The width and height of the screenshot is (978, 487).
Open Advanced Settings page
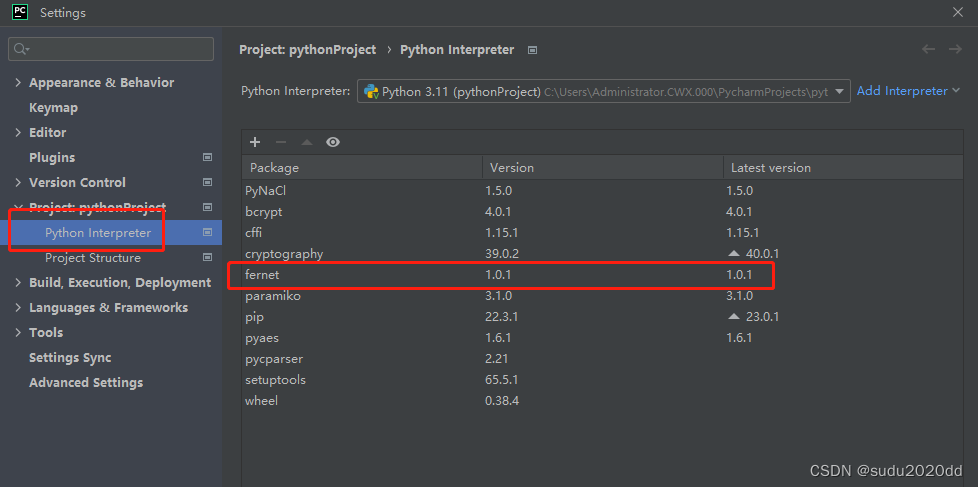pos(86,382)
